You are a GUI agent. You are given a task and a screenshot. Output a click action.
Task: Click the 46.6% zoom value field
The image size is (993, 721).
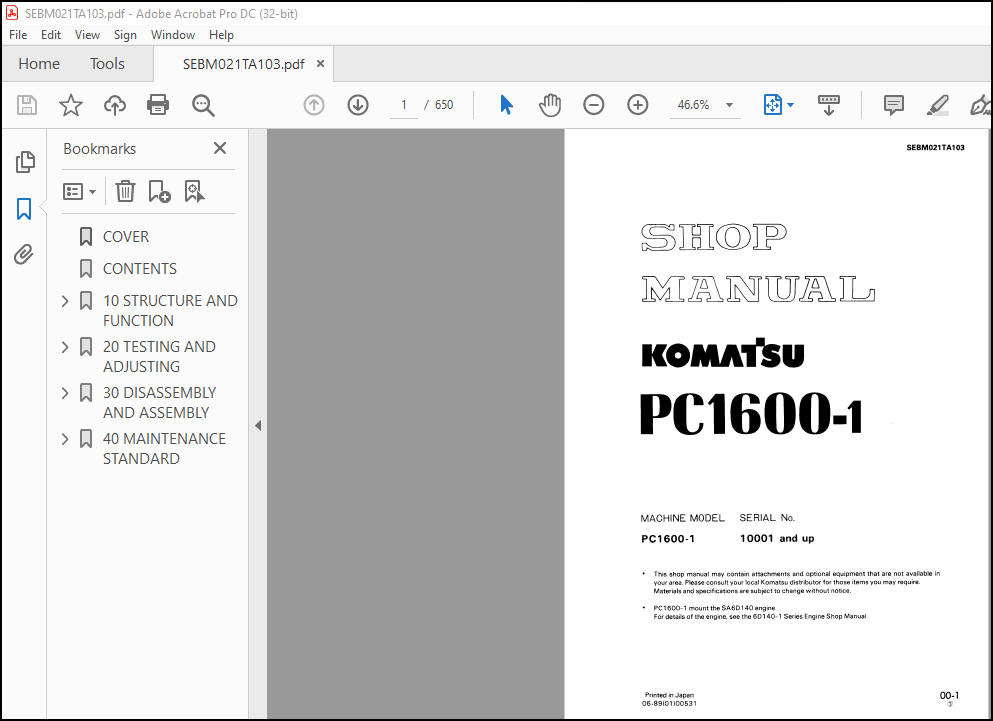(x=693, y=105)
